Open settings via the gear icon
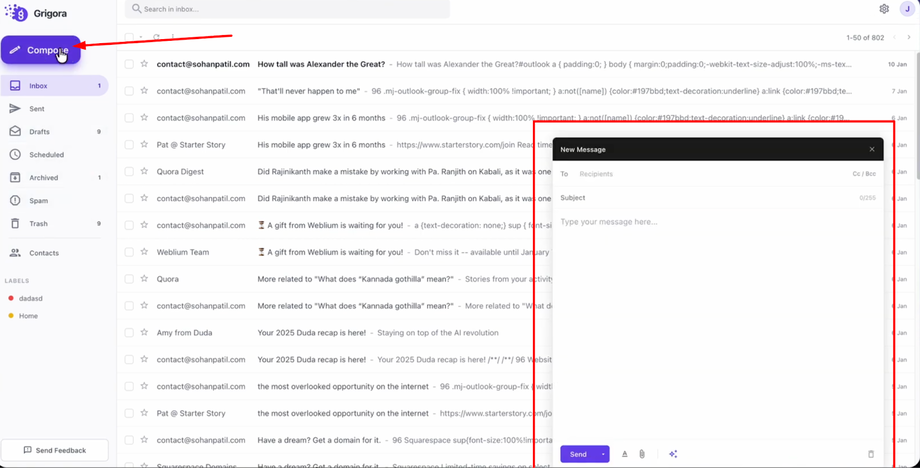Screen dimensions: 920x468 (884, 9)
